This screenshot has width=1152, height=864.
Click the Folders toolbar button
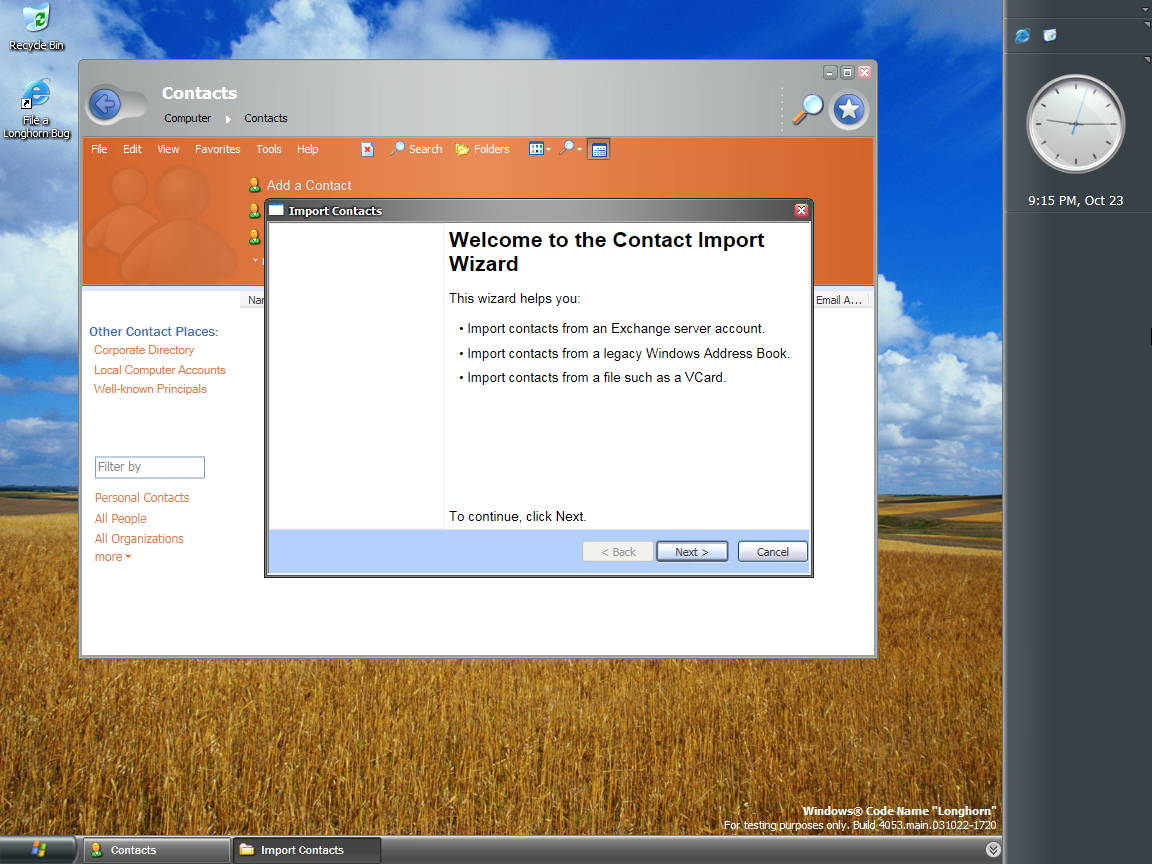pos(482,149)
